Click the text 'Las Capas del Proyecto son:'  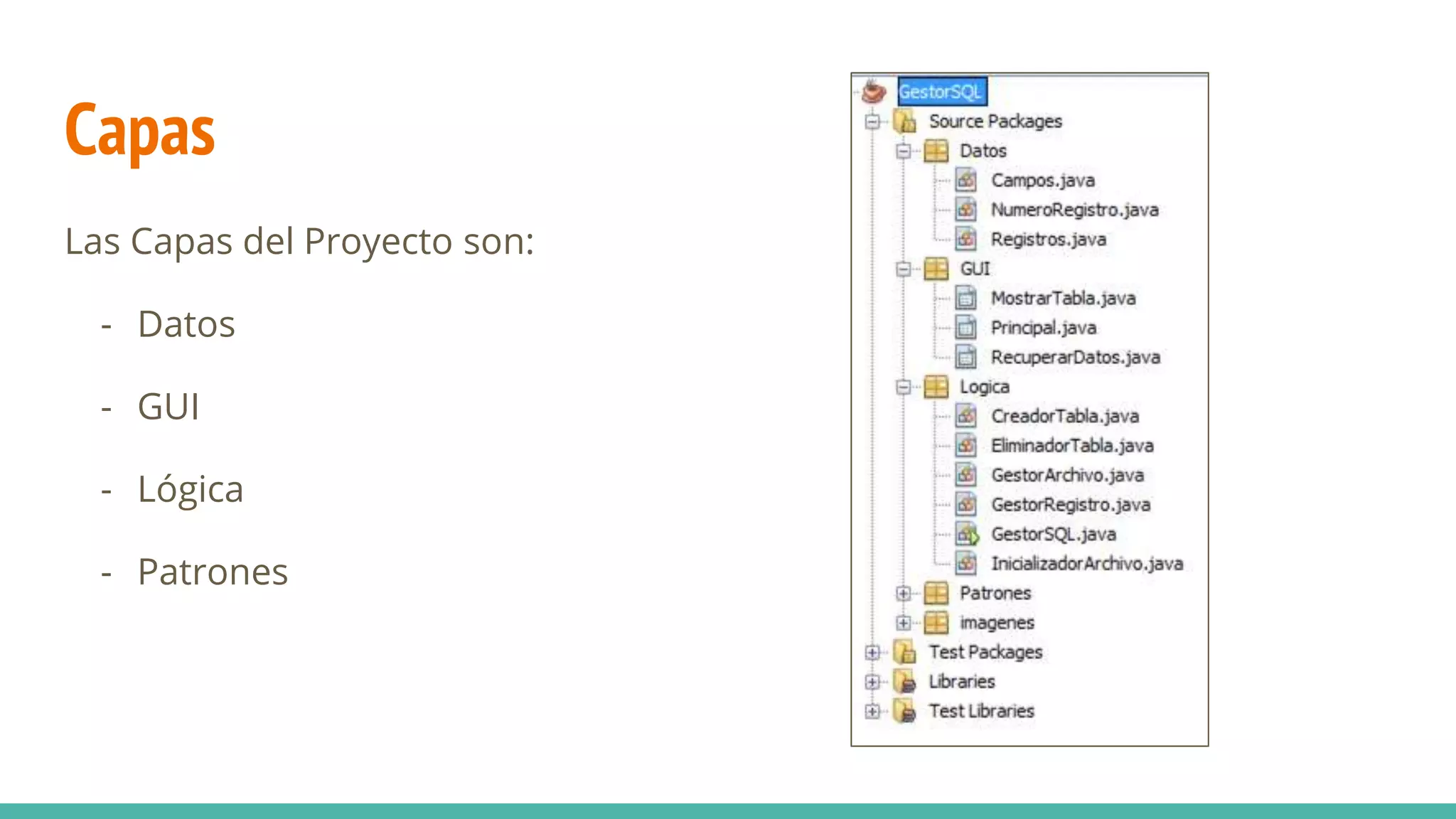299,242
